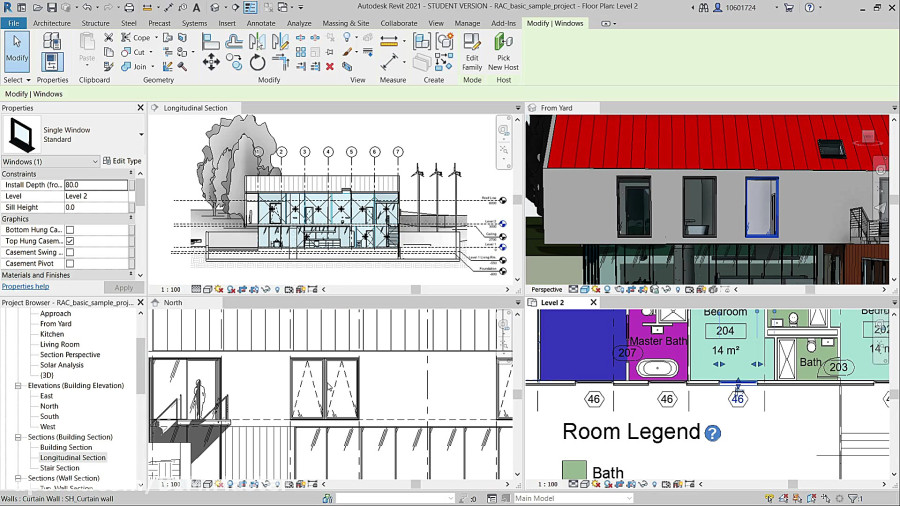The height and width of the screenshot is (506, 900).
Task: Click Pick New Host button
Action: (x=503, y=52)
